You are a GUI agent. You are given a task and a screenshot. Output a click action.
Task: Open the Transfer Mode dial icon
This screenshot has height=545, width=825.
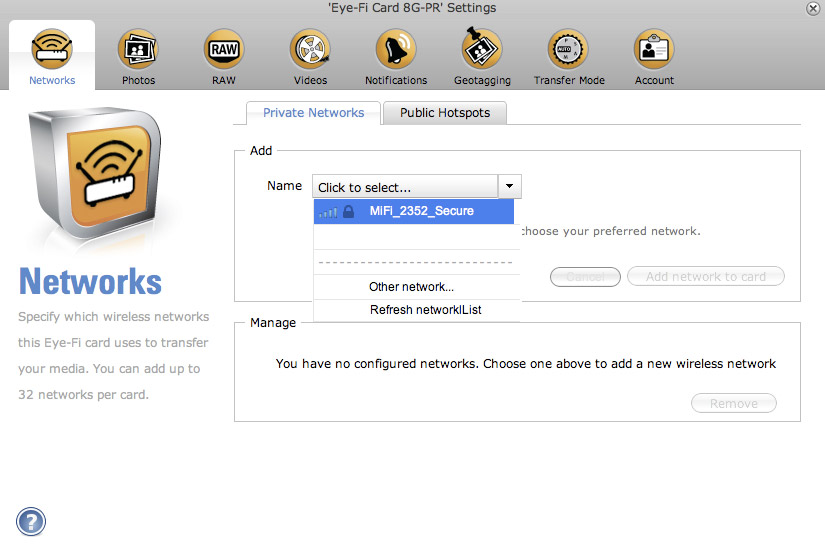click(x=568, y=49)
